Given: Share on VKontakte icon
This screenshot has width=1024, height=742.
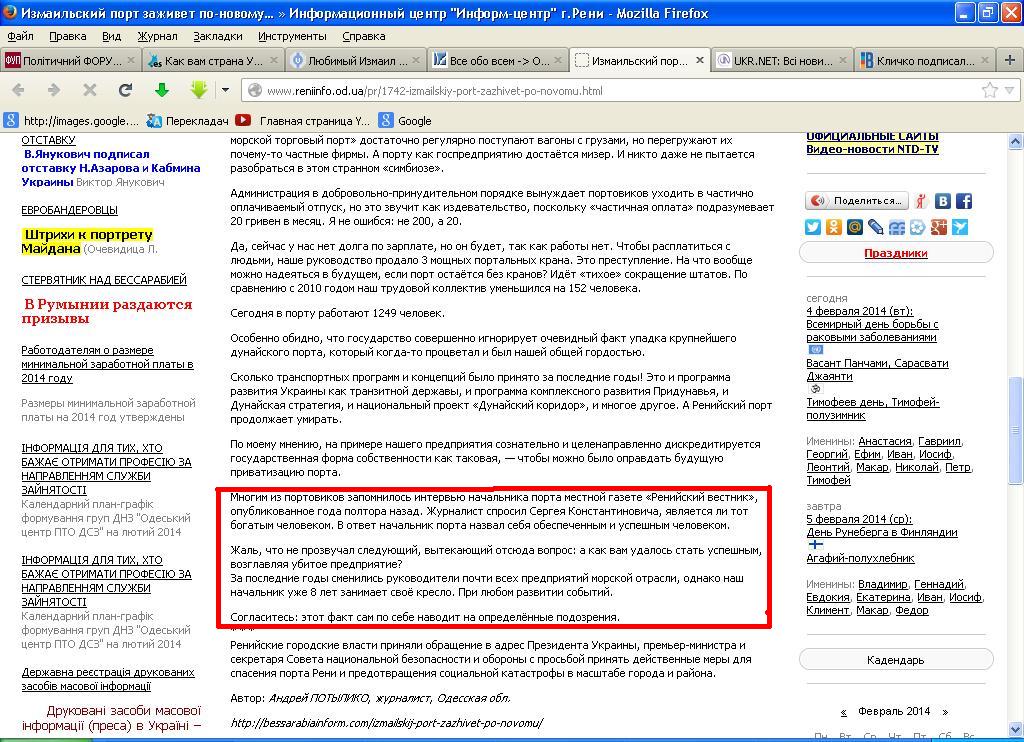Looking at the screenshot, I should pyautogui.click(x=942, y=201).
